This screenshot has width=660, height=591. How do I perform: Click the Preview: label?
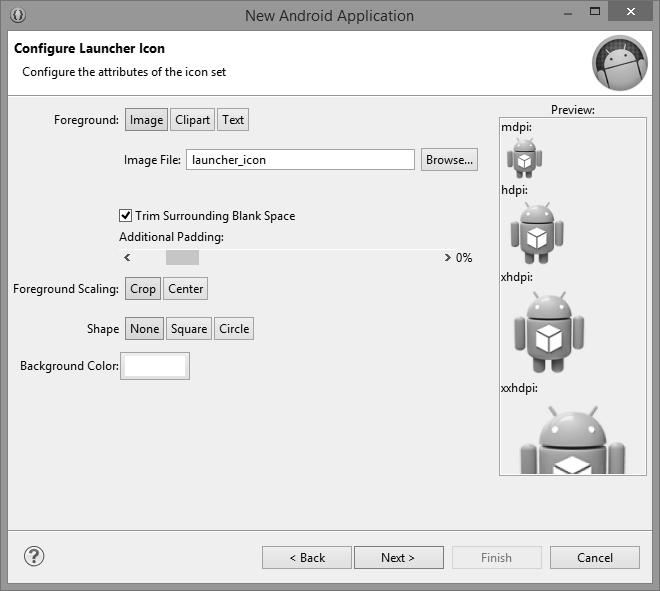[572, 110]
